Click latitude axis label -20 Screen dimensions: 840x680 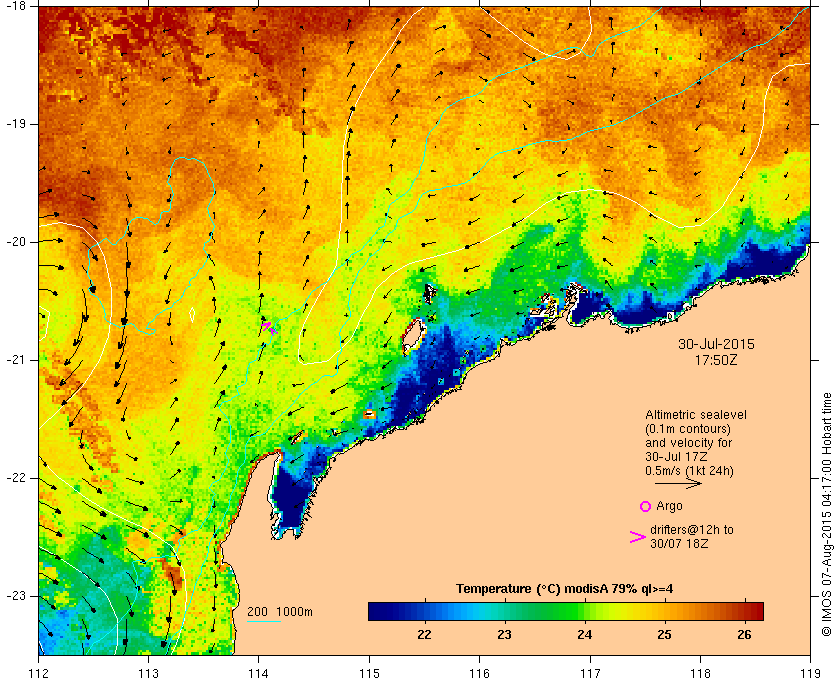pos(15,242)
